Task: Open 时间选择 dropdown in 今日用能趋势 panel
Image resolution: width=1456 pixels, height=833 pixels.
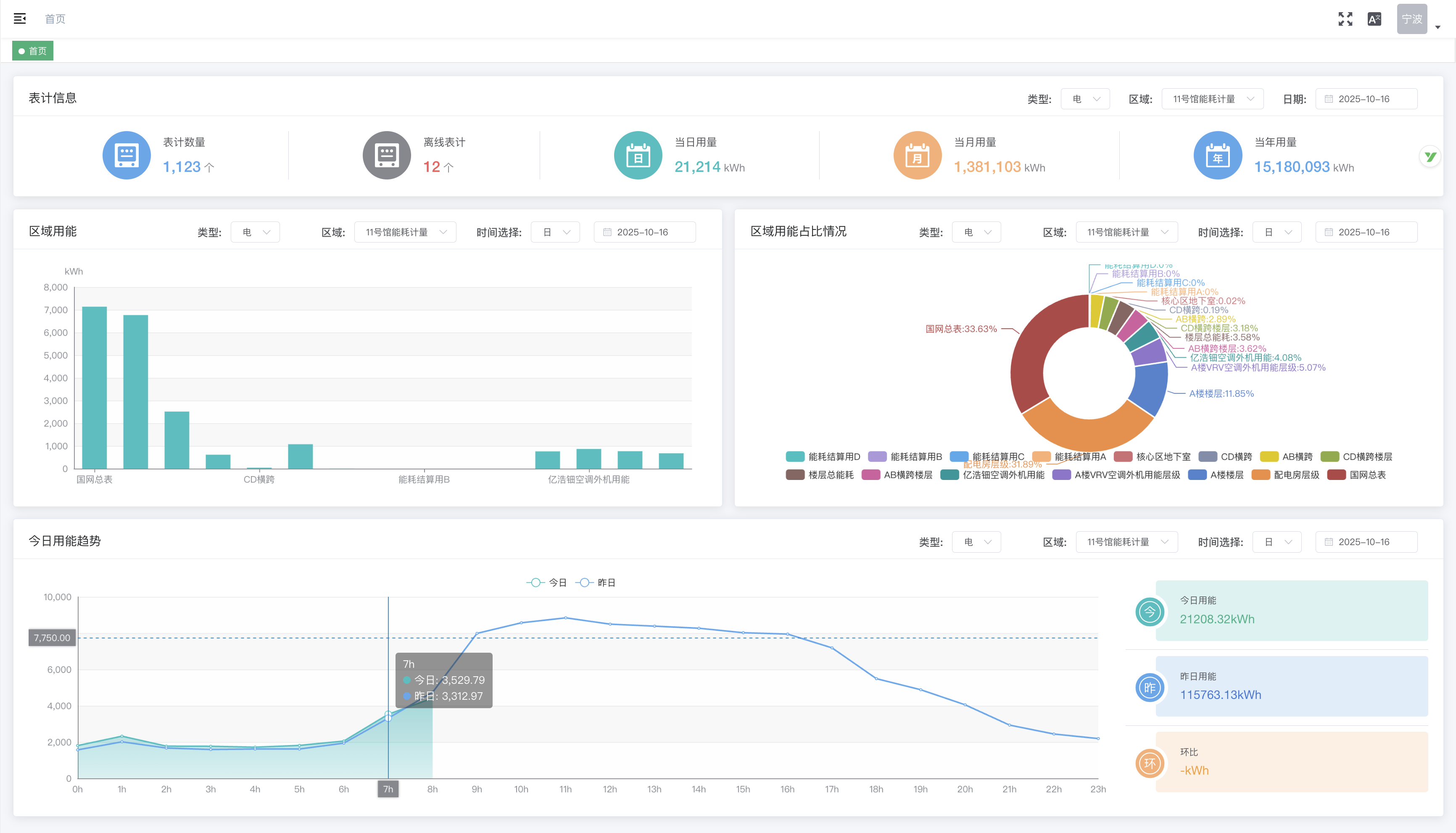Action: pyautogui.click(x=1277, y=542)
